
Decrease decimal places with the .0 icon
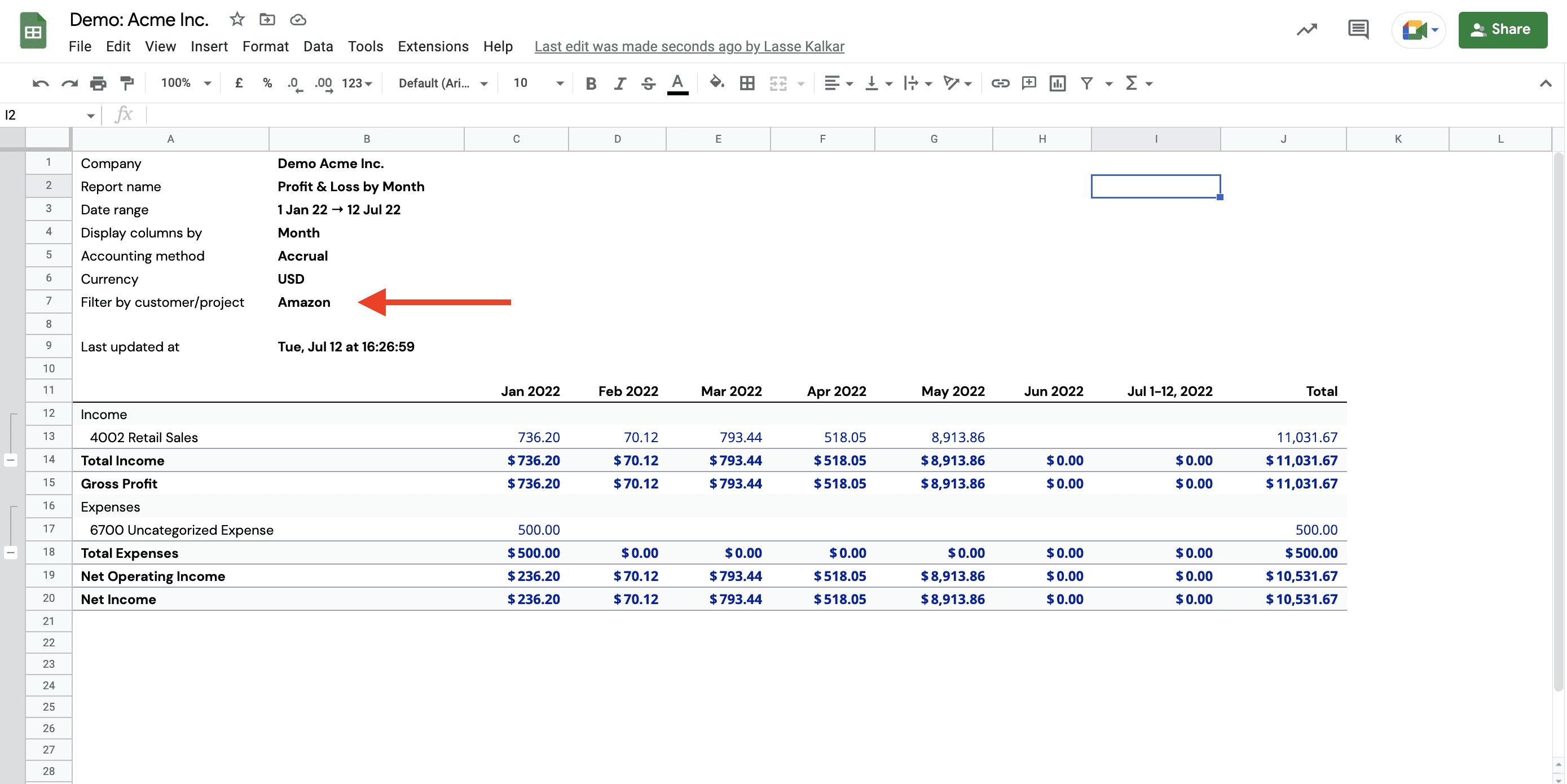[x=294, y=83]
